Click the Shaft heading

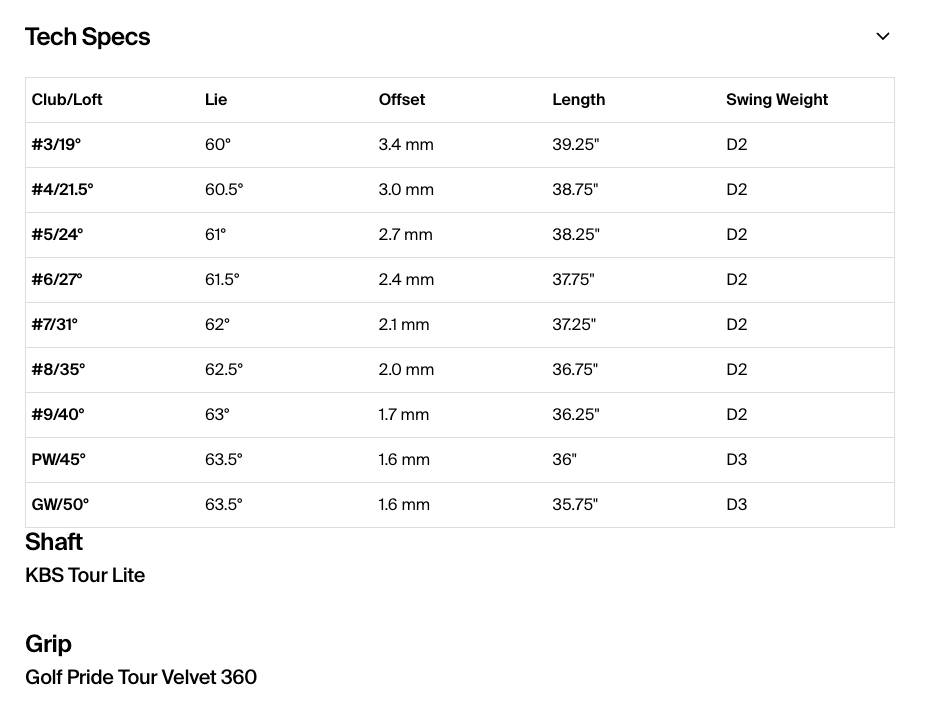coord(54,542)
